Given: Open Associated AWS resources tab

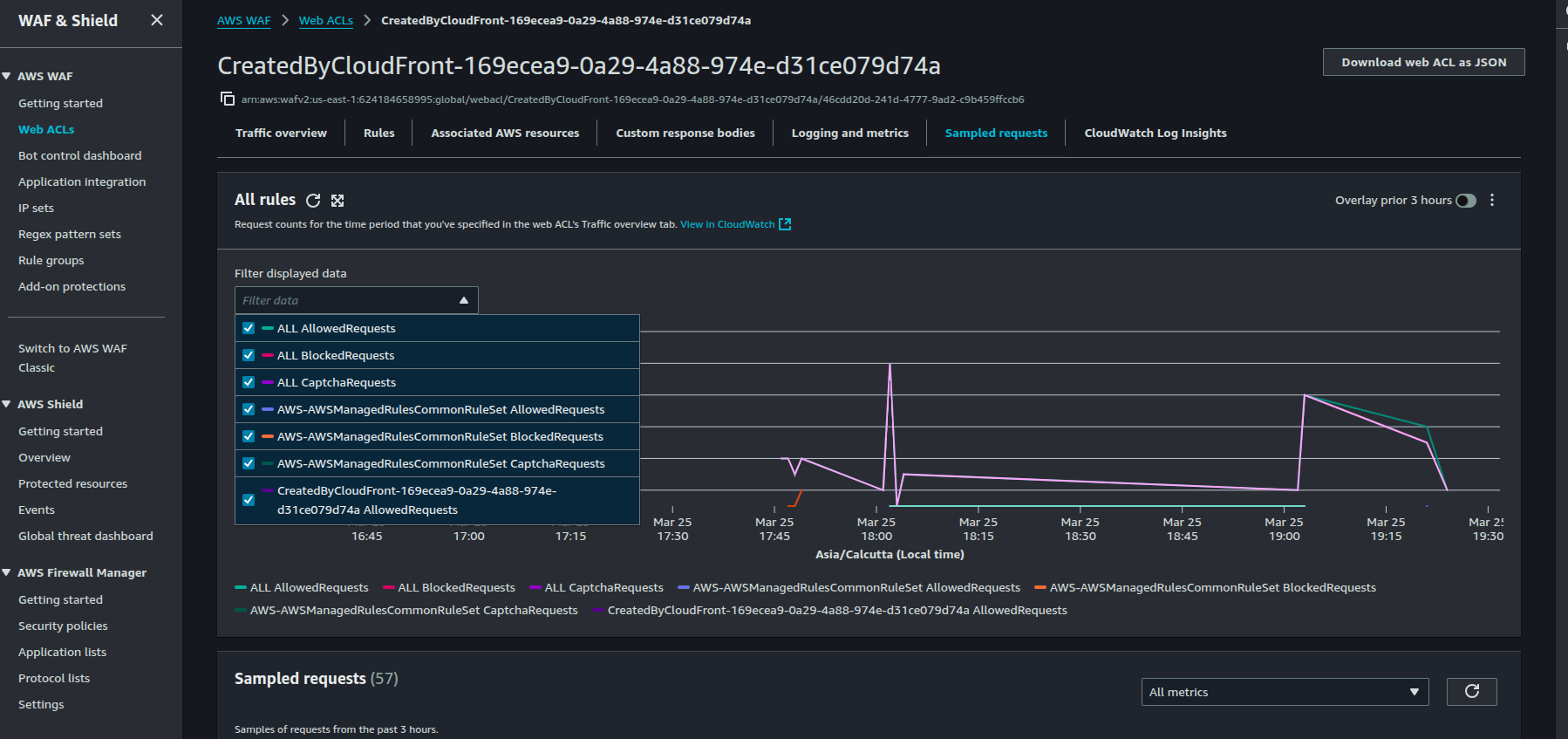Looking at the screenshot, I should click(x=505, y=133).
